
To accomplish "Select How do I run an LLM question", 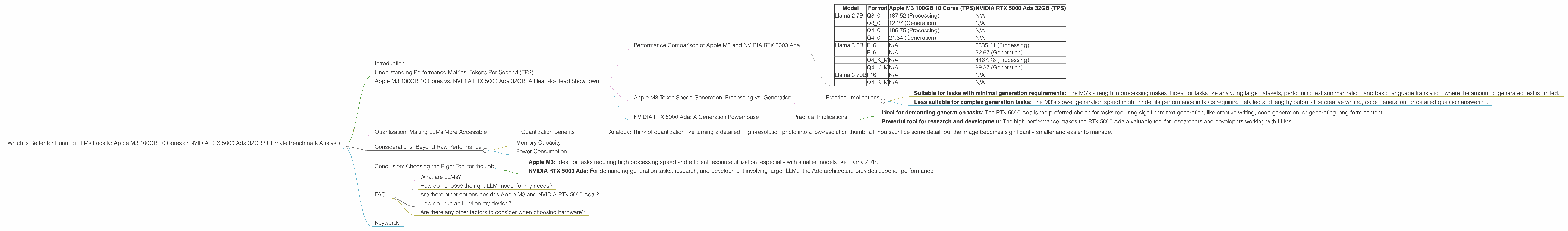I will pos(465,204).
